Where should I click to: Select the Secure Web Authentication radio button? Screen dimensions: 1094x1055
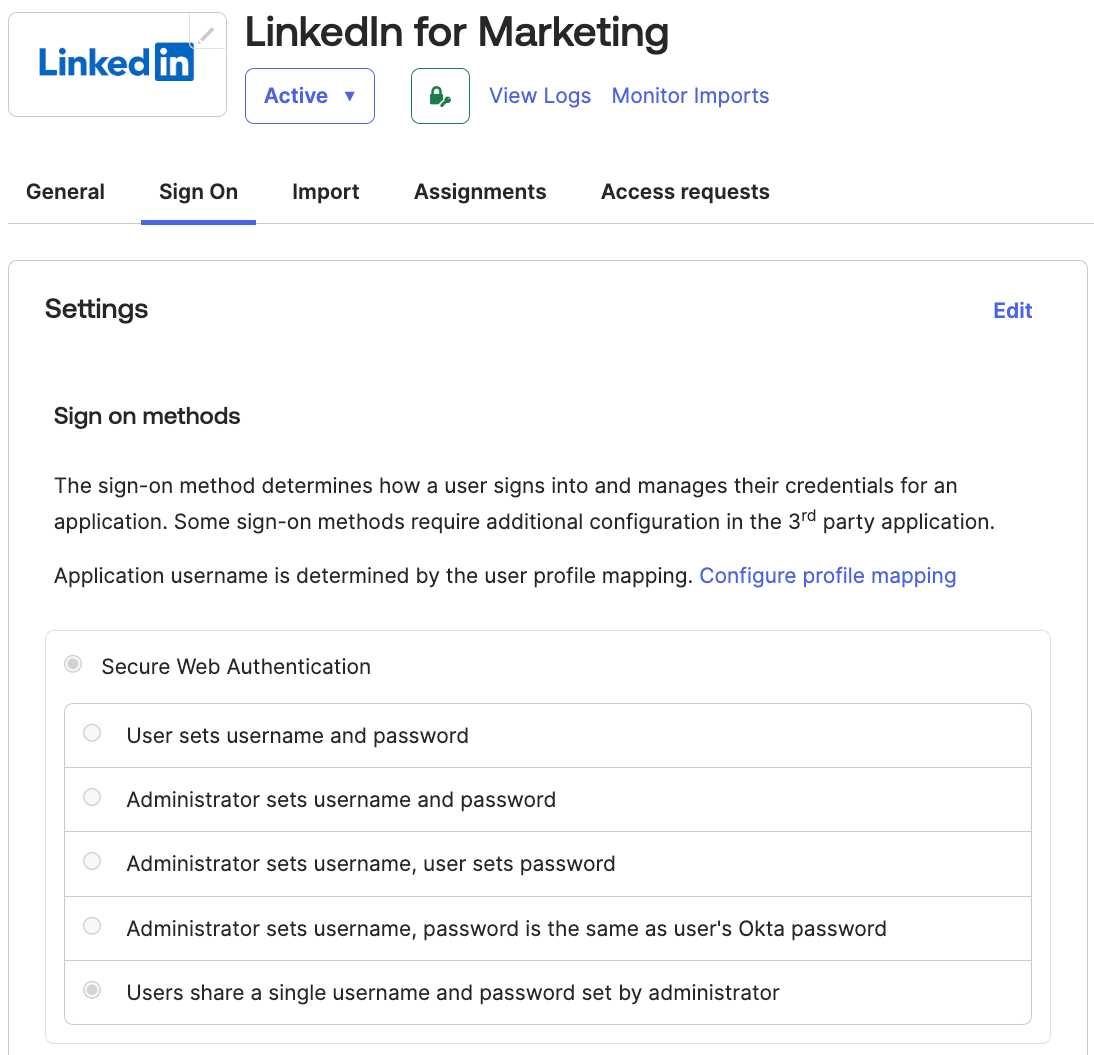pos(72,663)
